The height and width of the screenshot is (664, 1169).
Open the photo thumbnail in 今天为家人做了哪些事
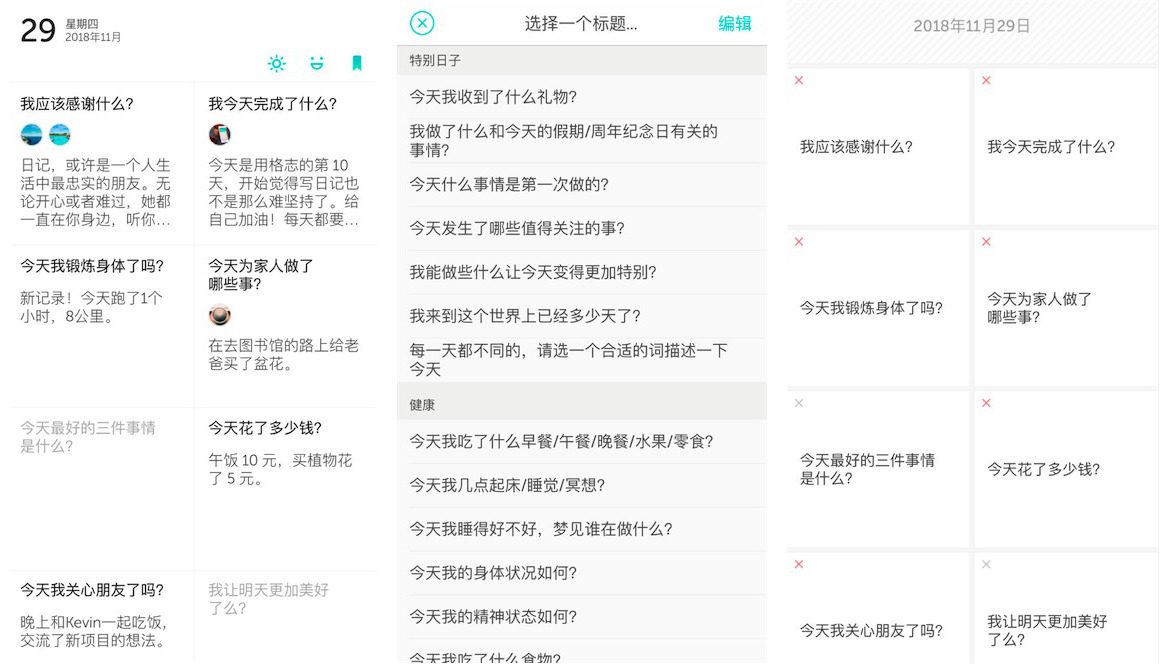[x=220, y=315]
